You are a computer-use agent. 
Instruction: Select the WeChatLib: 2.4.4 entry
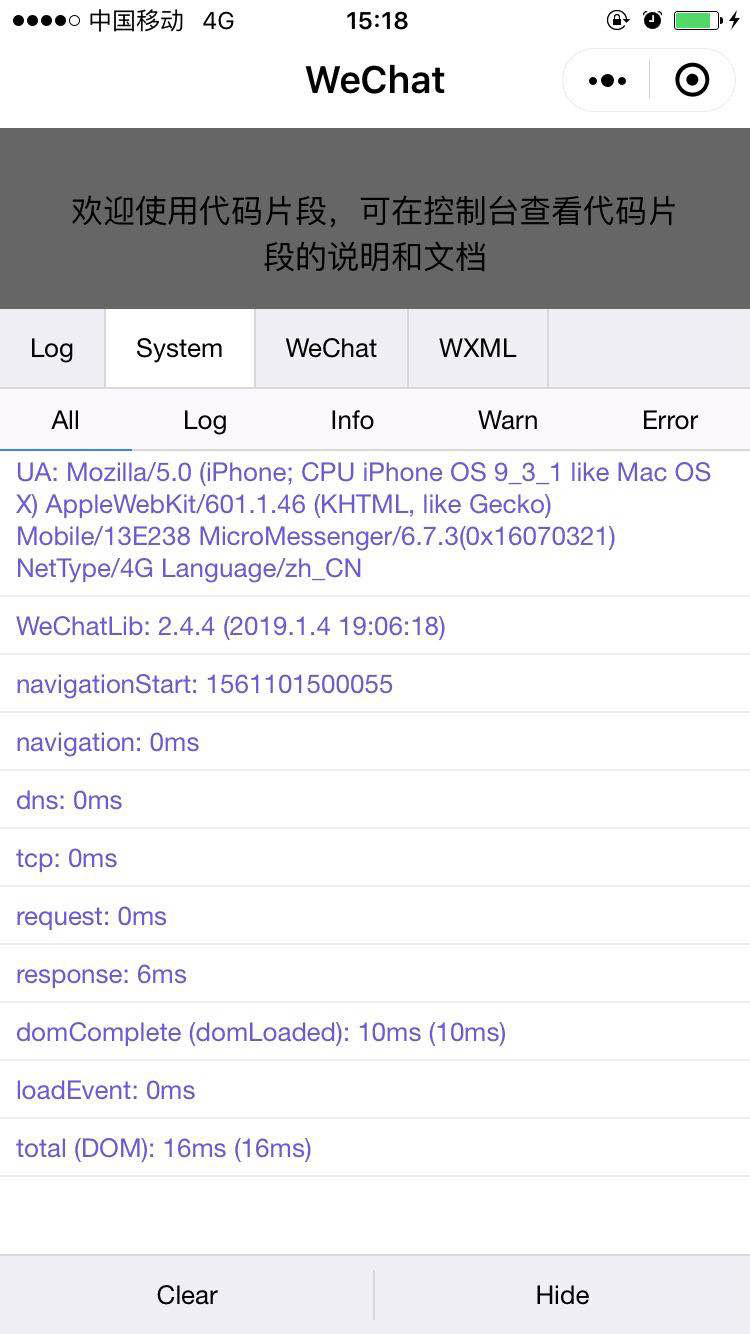(375, 626)
